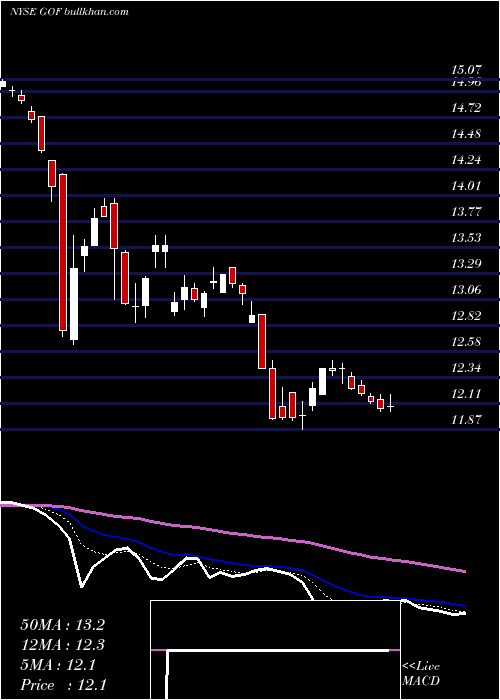Click the 14.24 price axis label

click(467, 159)
